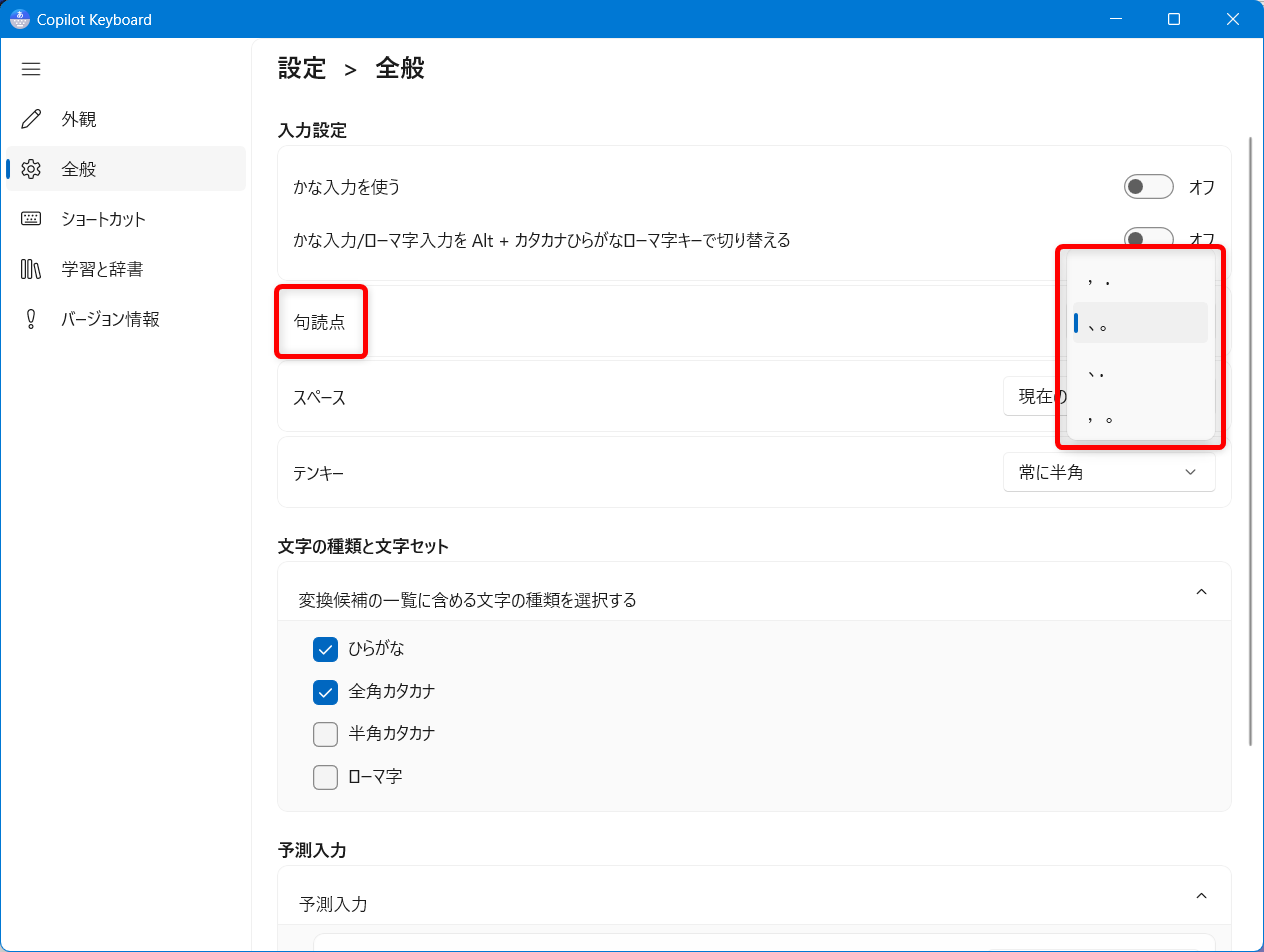Viewport: 1264px width, 952px height.
Task: Click the 入力設定 section heading
Action: [312, 130]
